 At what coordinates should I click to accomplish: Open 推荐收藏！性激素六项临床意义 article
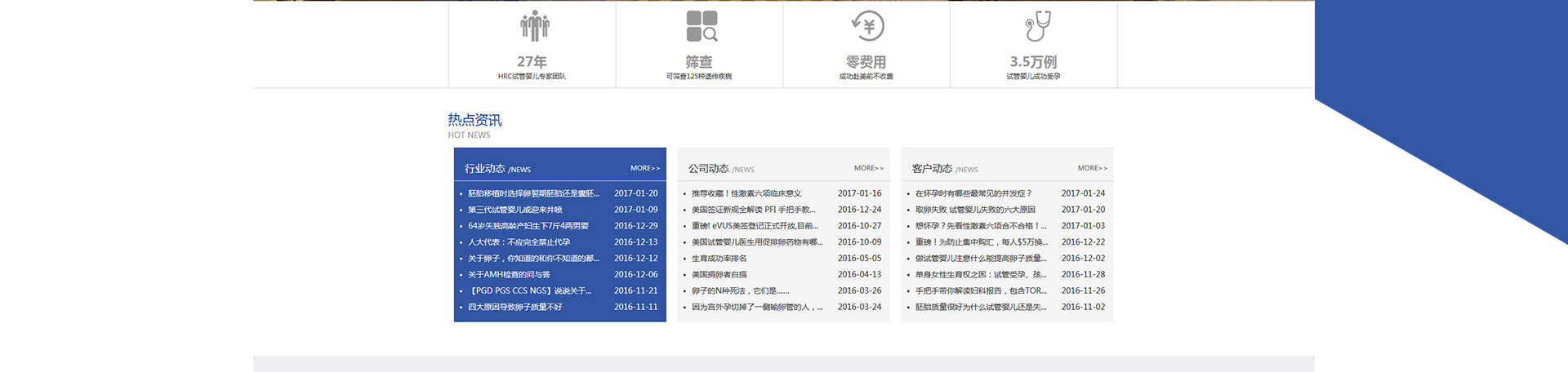[x=746, y=193]
